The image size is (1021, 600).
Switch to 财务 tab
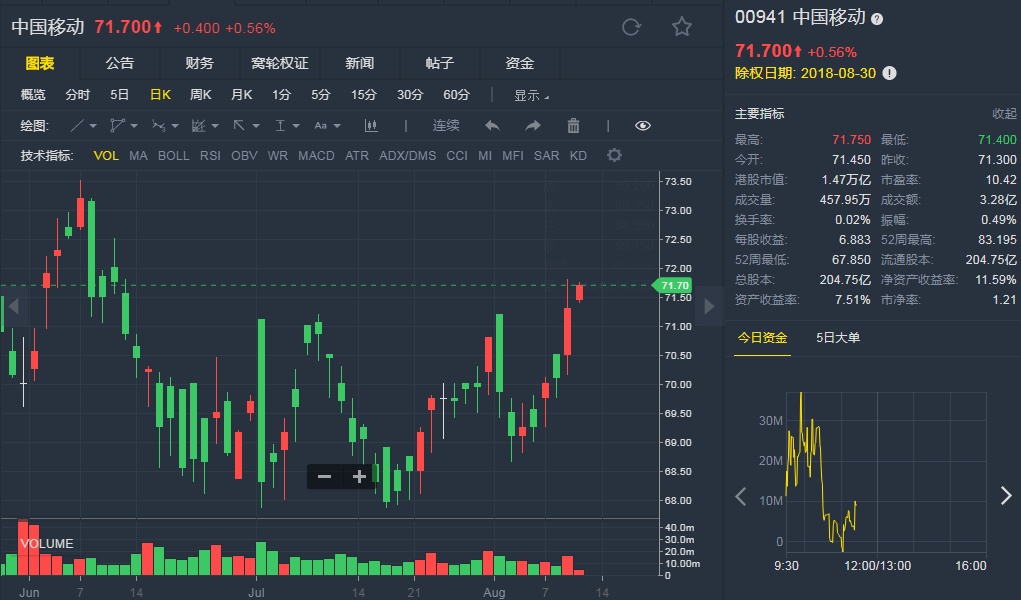click(x=199, y=63)
